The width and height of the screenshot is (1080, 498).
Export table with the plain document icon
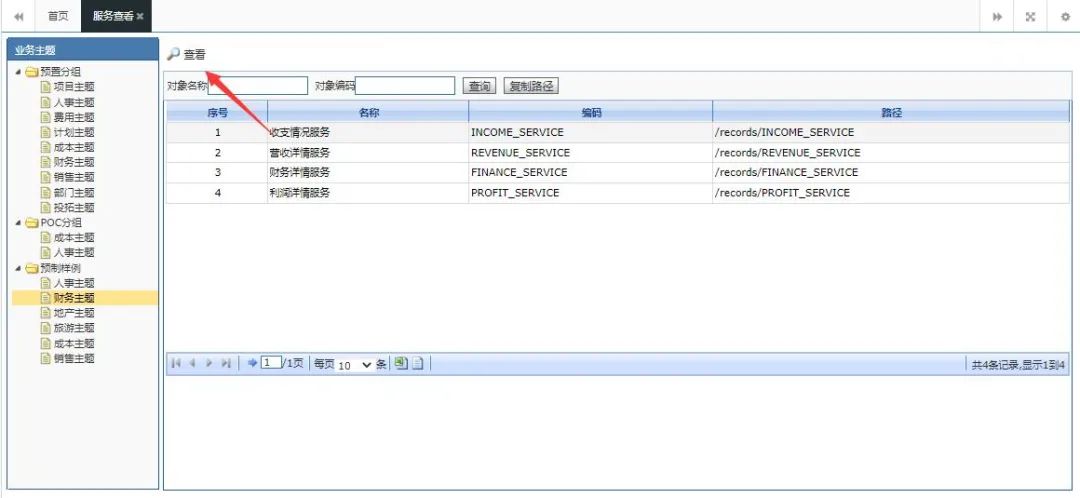(x=417, y=363)
